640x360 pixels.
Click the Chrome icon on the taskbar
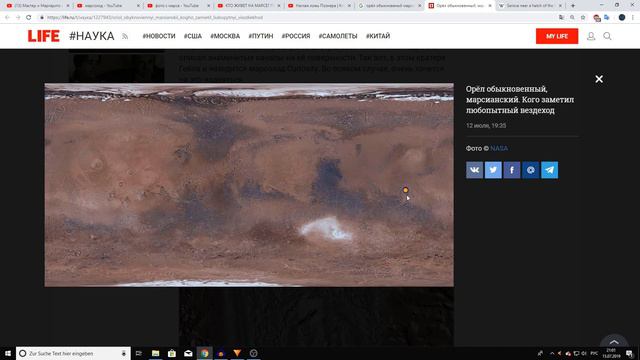(204, 353)
